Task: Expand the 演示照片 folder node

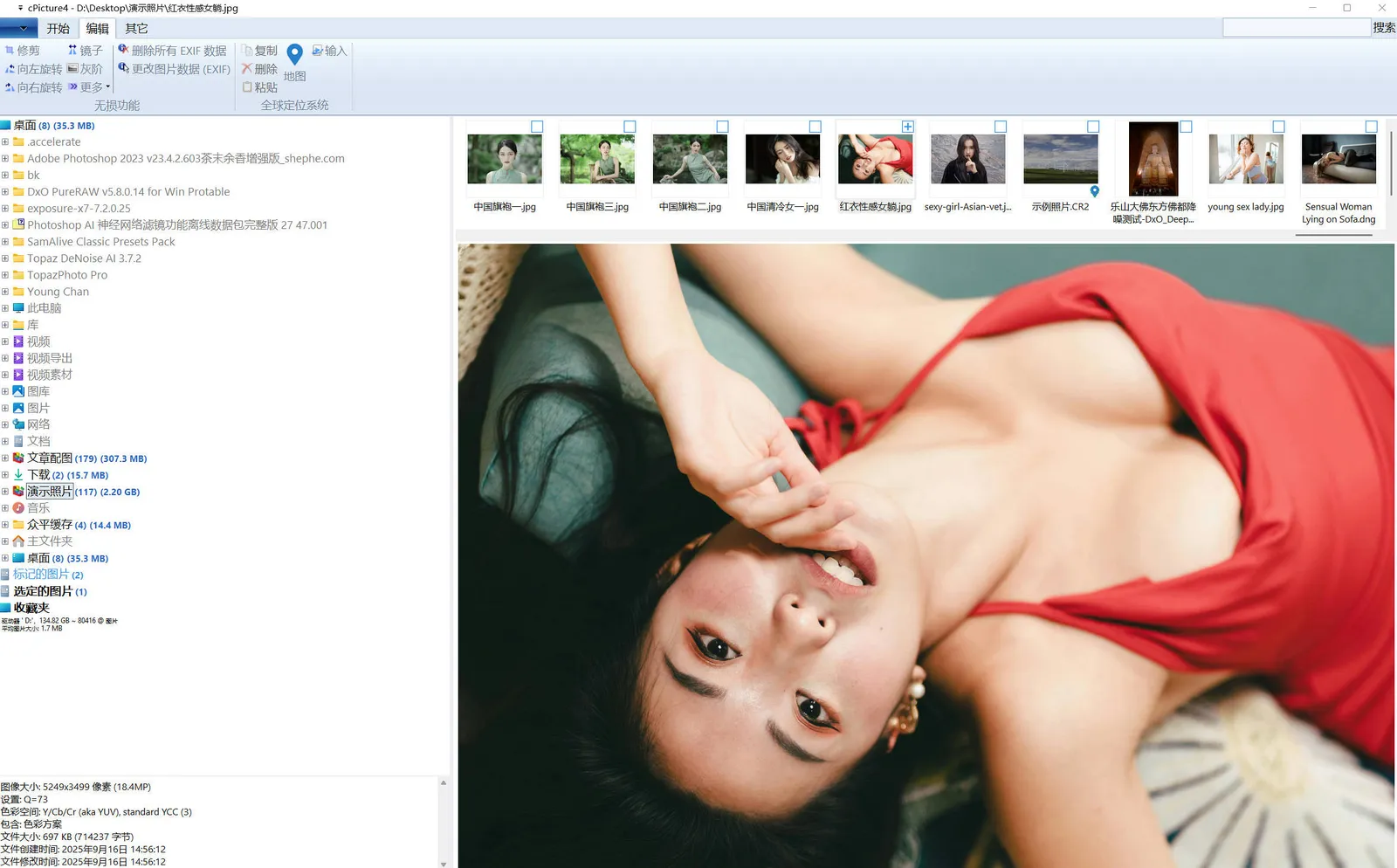Action: pyautogui.click(x=5, y=492)
